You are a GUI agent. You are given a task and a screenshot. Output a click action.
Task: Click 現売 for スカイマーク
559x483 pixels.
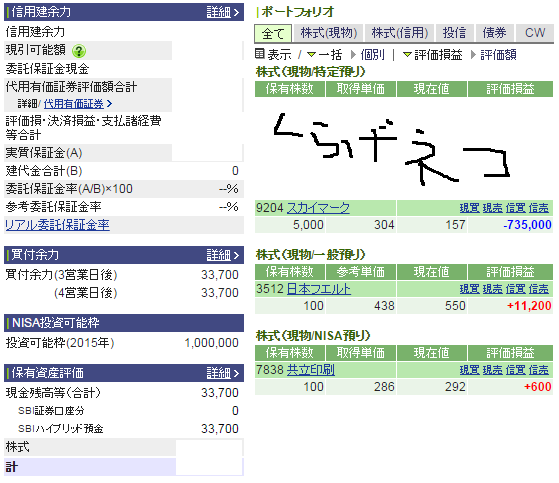pyautogui.click(x=493, y=208)
